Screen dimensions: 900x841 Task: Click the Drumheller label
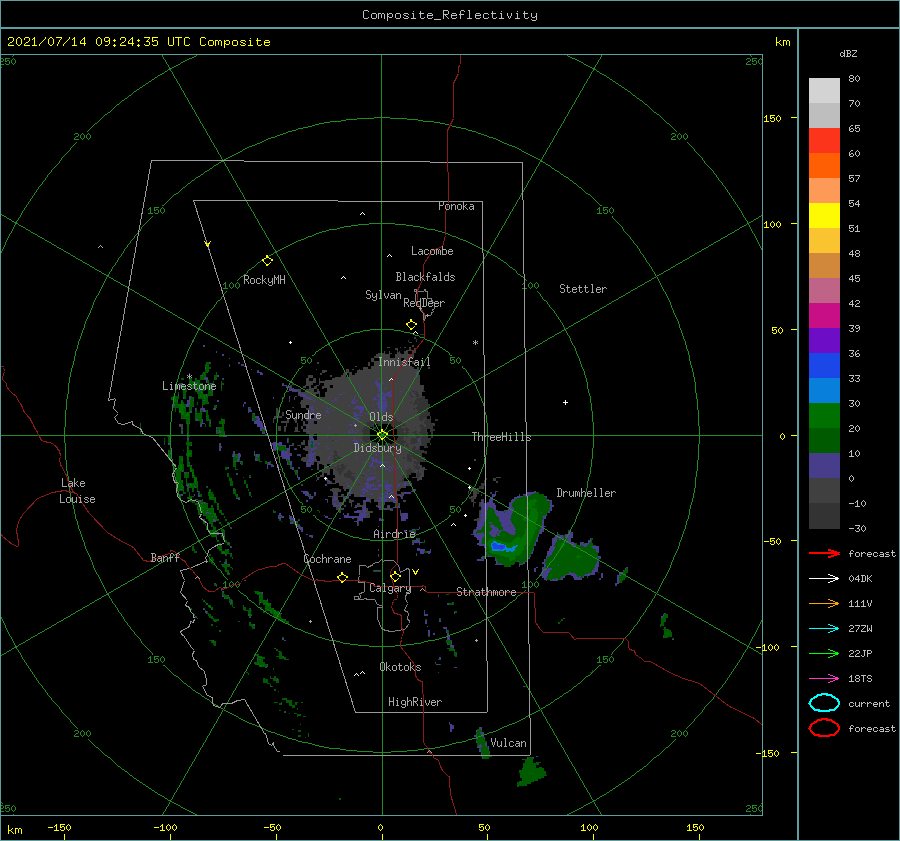[586, 493]
